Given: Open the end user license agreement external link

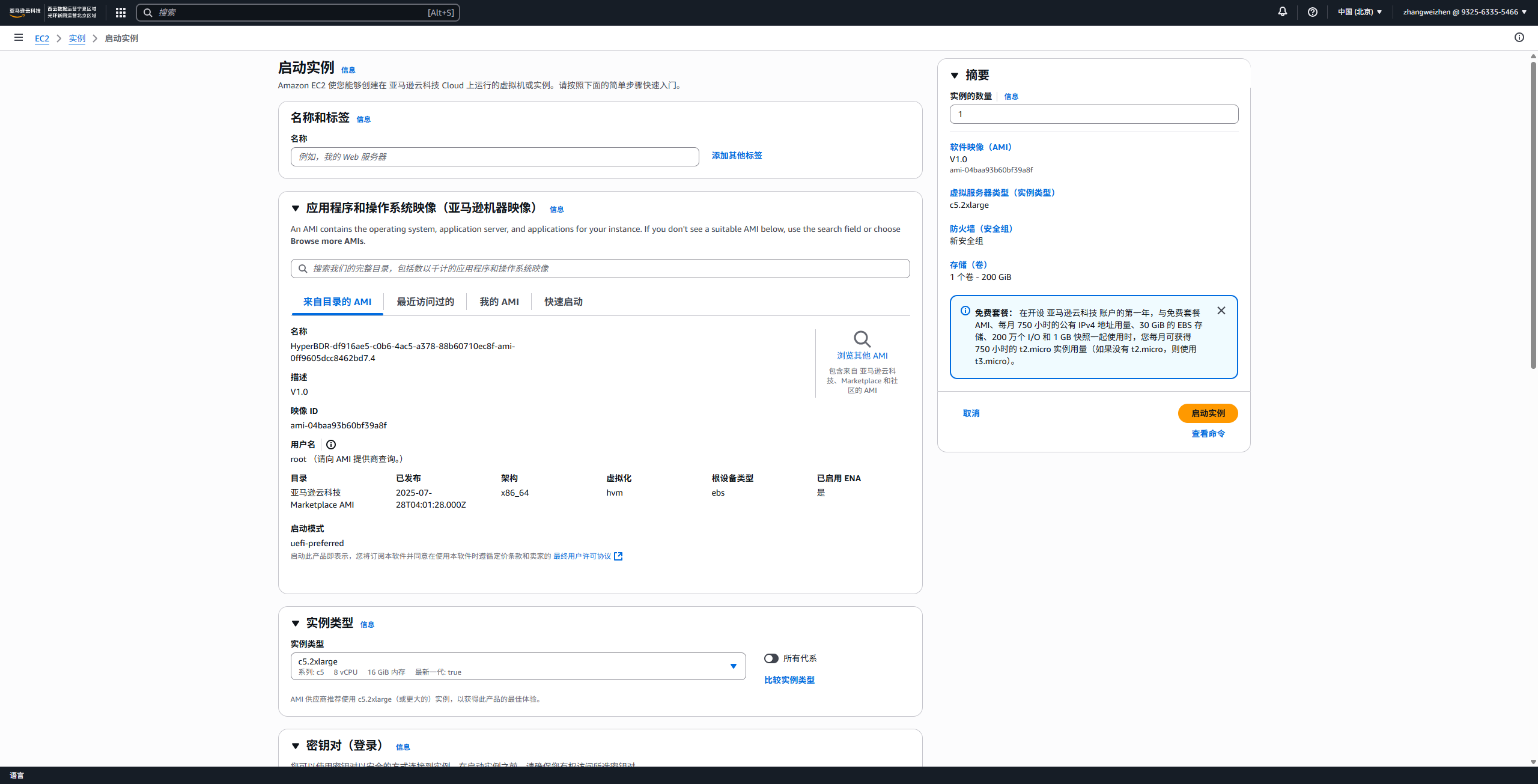Looking at the screenshot, I should point(588,556).
